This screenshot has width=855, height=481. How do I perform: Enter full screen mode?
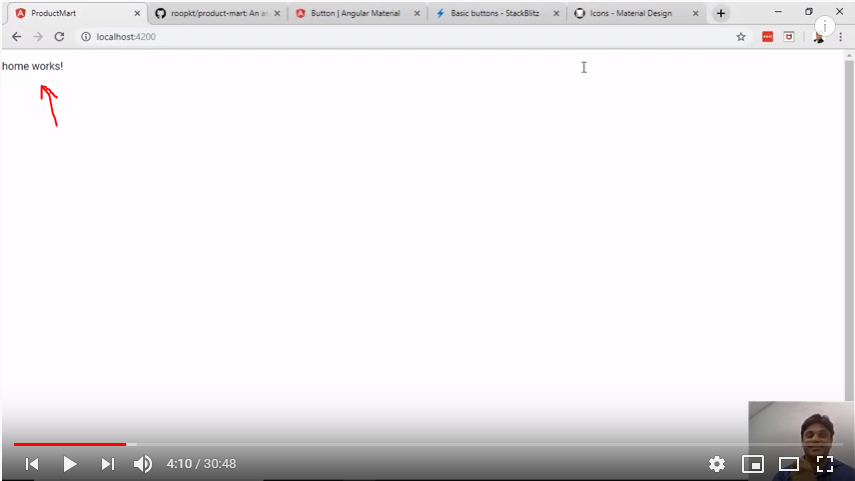tap(825, 464)
